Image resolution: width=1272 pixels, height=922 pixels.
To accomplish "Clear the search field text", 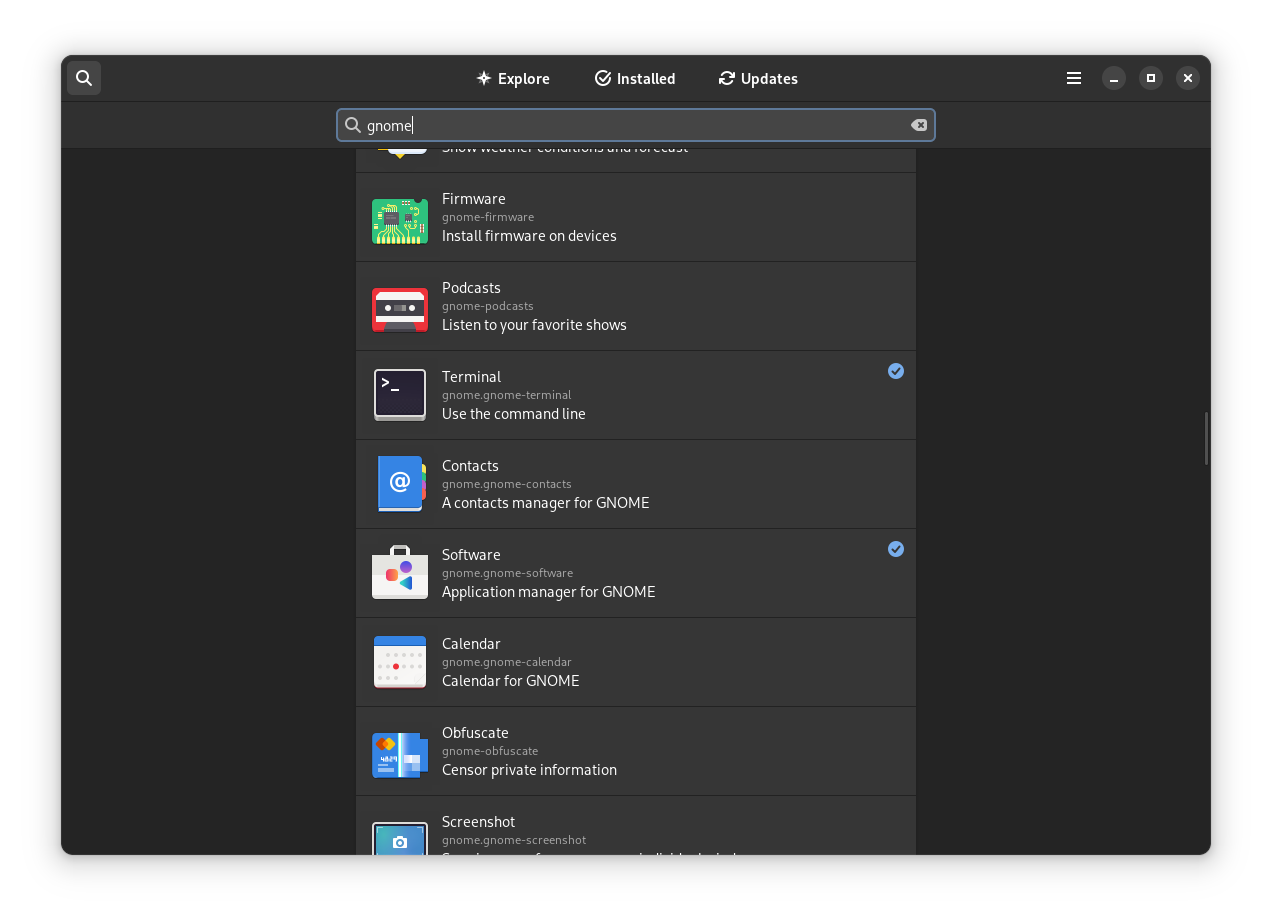I will point(918,125).
